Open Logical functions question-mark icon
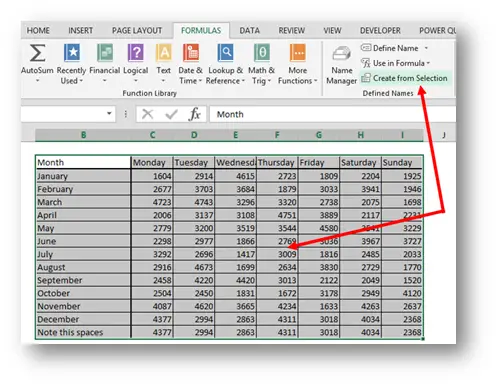 (136, 53)
